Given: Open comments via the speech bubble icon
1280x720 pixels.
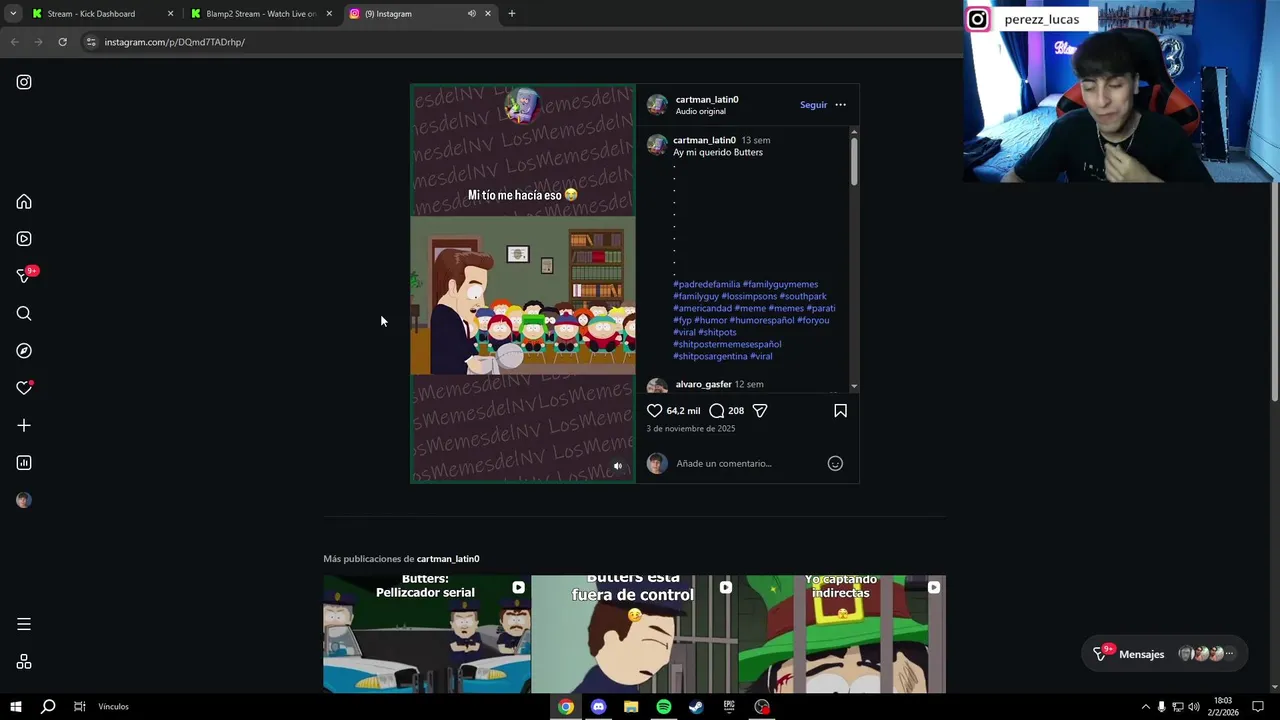Looking at the screenshot, I should click(716, 411).
